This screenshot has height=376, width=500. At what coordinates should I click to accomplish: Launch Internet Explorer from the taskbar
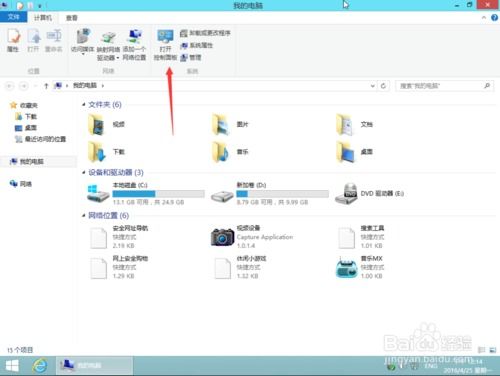pyautogui.click(x=40, y=366)
